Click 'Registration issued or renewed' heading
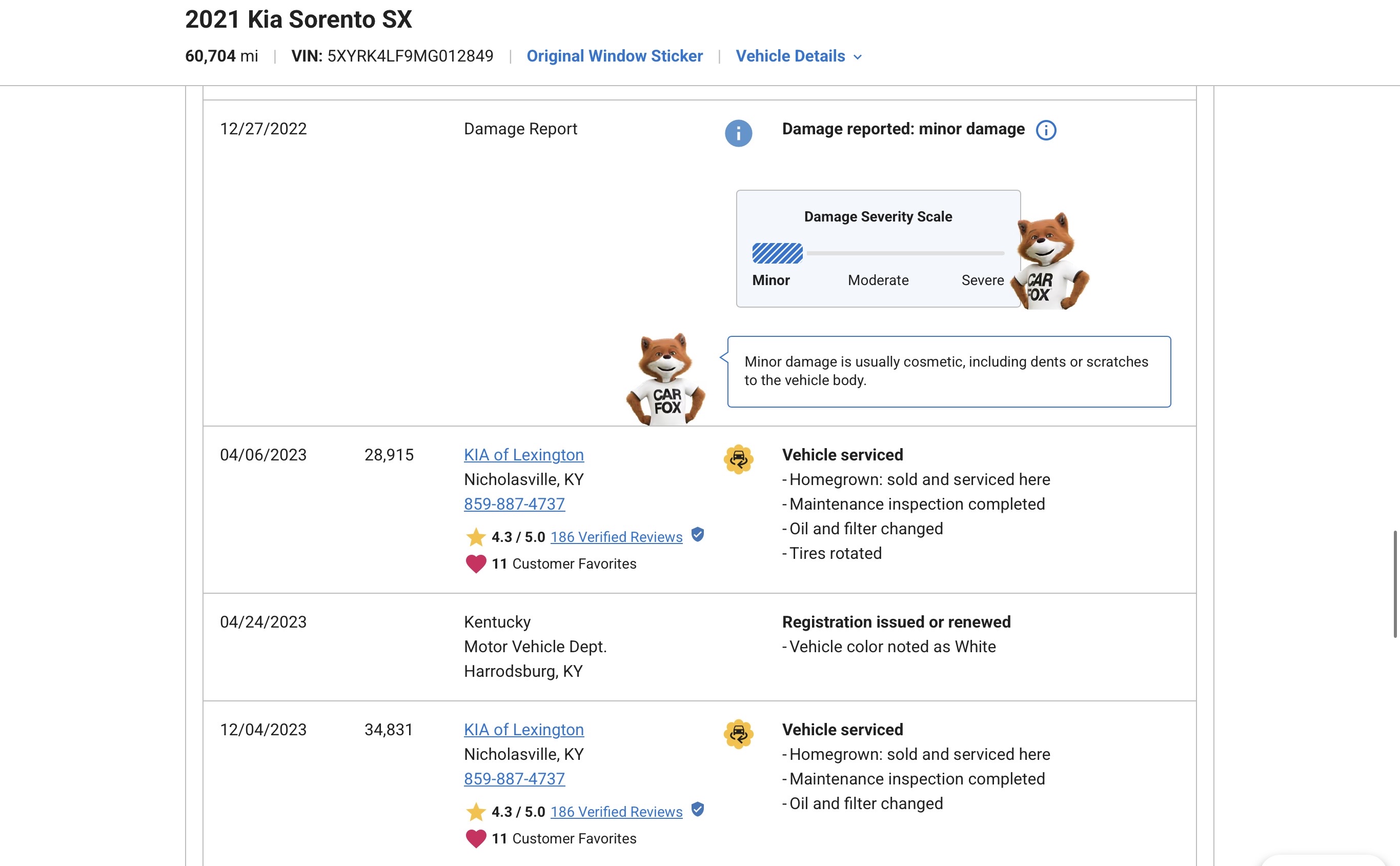 [x=896, y=622]
